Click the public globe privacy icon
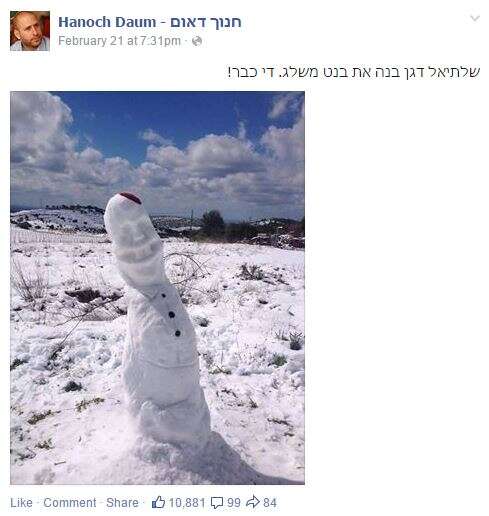The width and height of the screenshot is (489, 516). 197,41
